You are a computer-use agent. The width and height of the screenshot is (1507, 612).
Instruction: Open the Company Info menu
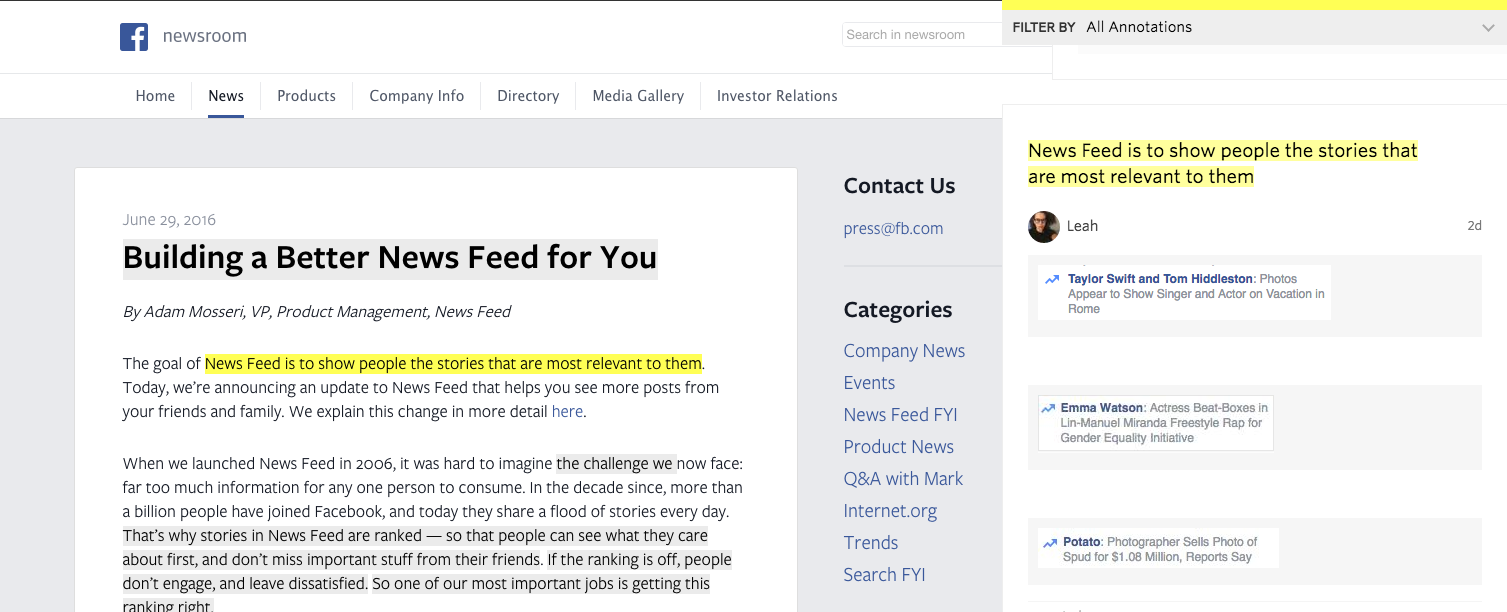[416, 96]
